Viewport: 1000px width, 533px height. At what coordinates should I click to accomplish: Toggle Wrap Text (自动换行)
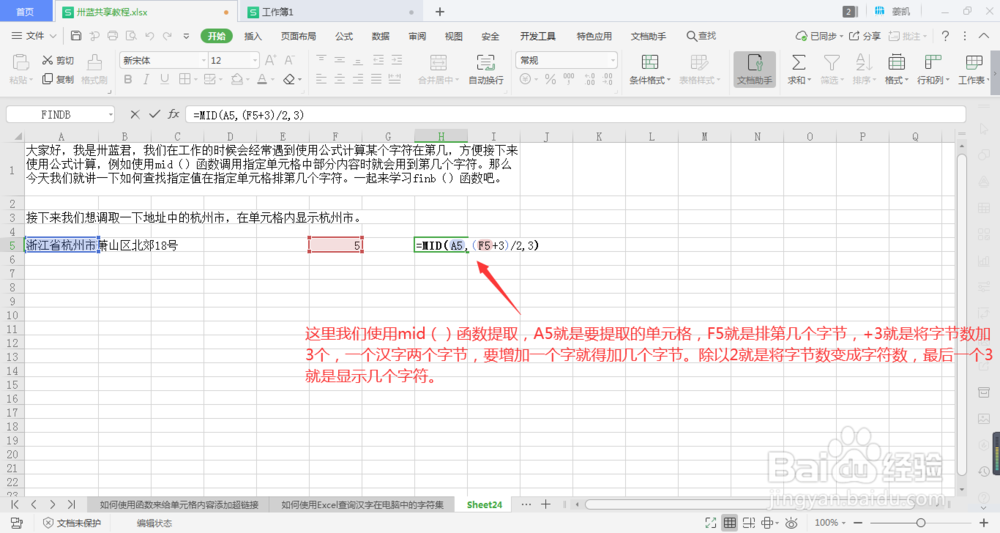click(485, 69)
